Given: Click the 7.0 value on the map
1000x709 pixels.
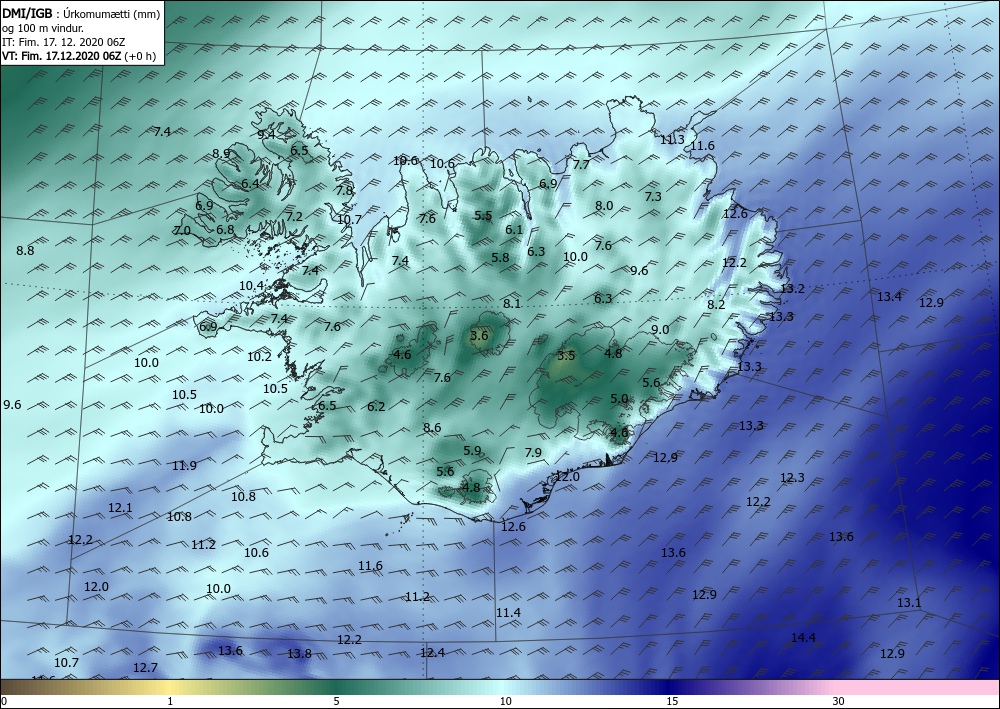Looking at the screenshot, I should 182,231.
